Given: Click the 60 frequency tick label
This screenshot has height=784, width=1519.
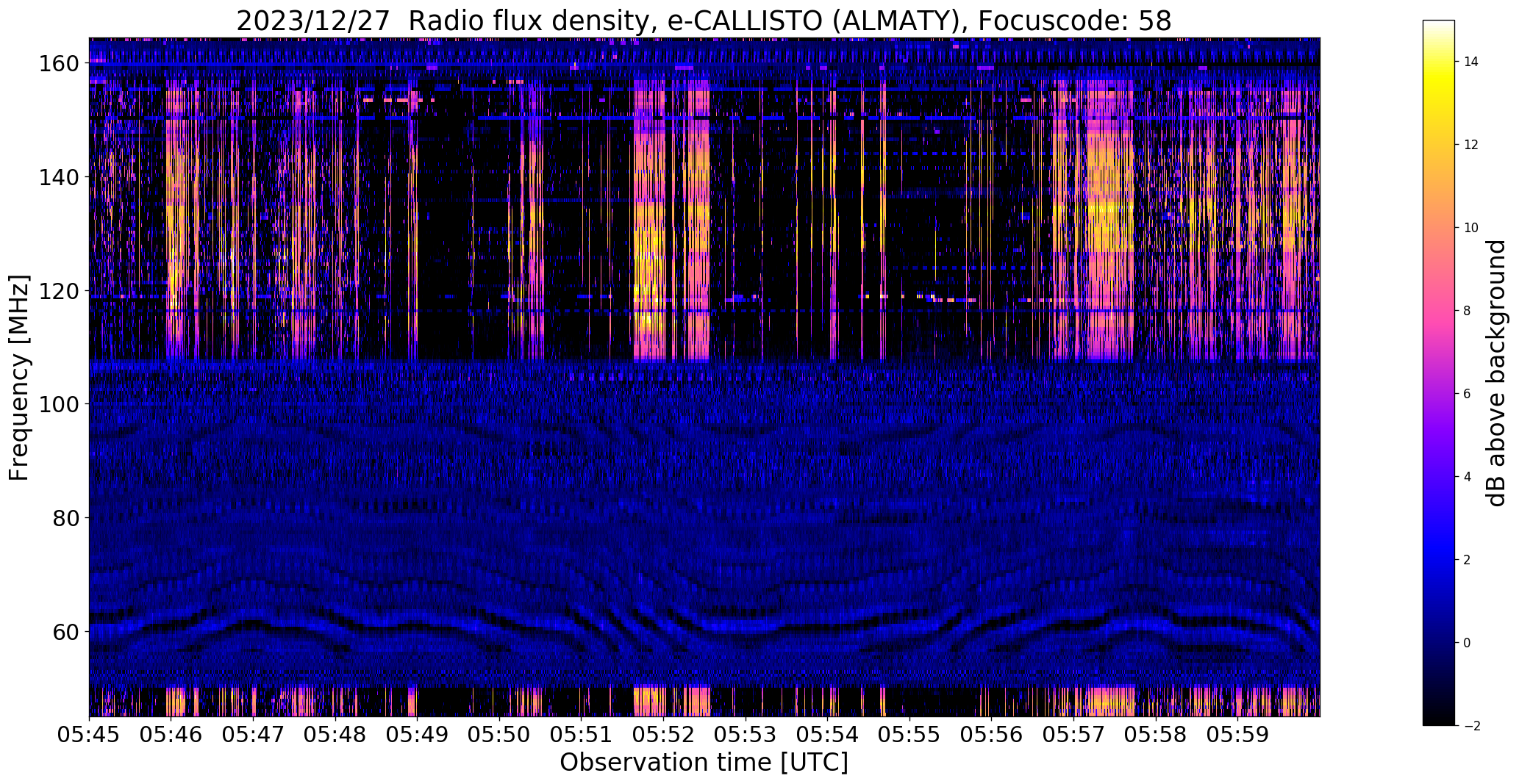Looking at the screenshot, I should 67,632.
